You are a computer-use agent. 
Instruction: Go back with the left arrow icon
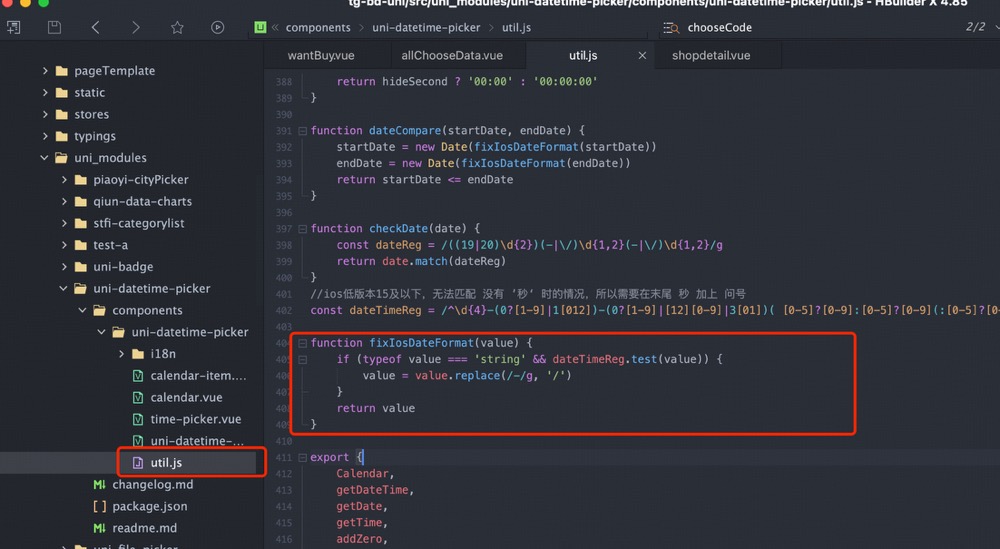(96, 28)
